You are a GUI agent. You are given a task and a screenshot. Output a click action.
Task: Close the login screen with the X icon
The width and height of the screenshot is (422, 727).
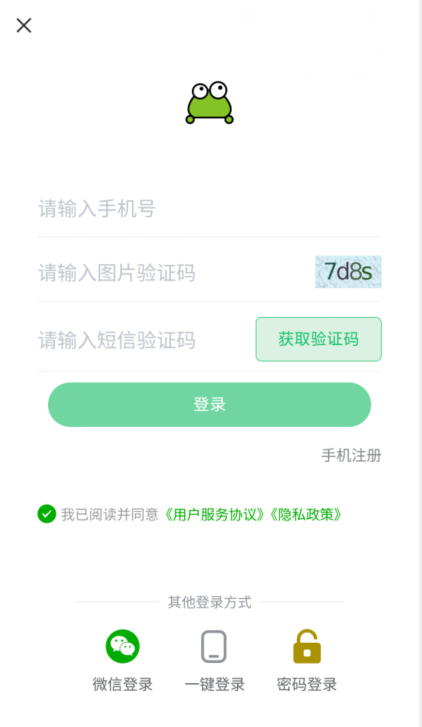click(24, 25)
